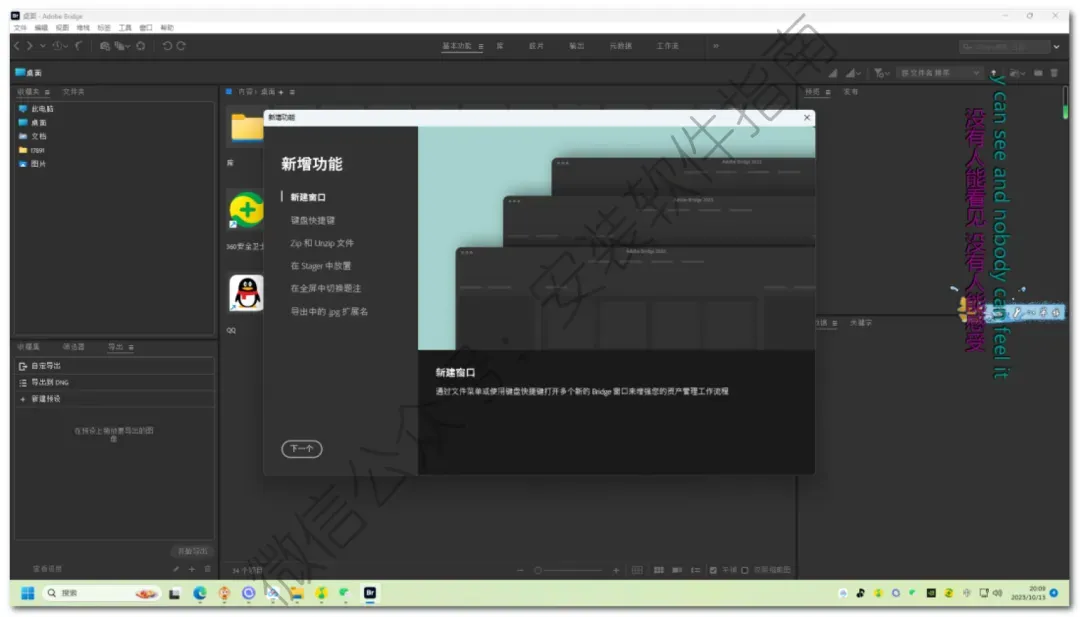Click the get photos from camera icon

pos(105,46)
